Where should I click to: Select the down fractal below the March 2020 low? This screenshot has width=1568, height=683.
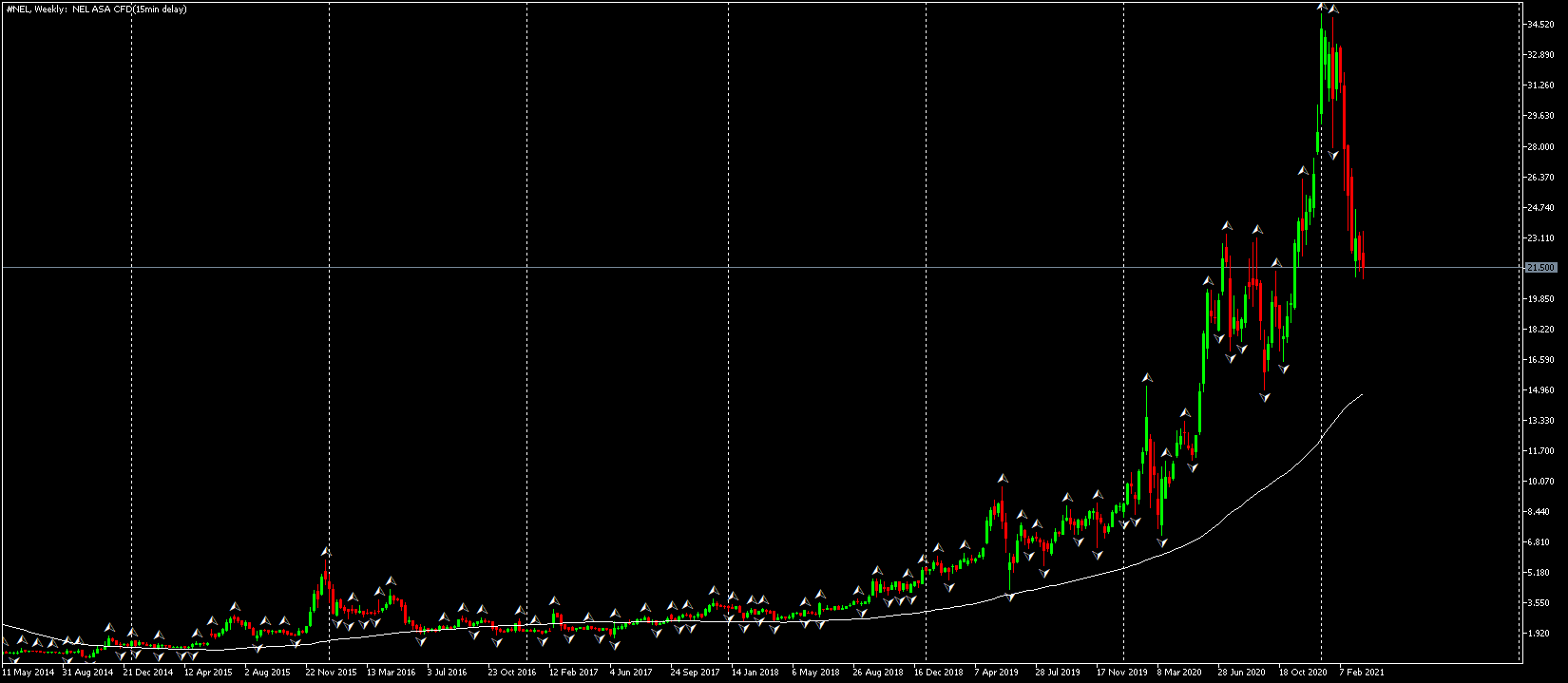click(1161, 542)
